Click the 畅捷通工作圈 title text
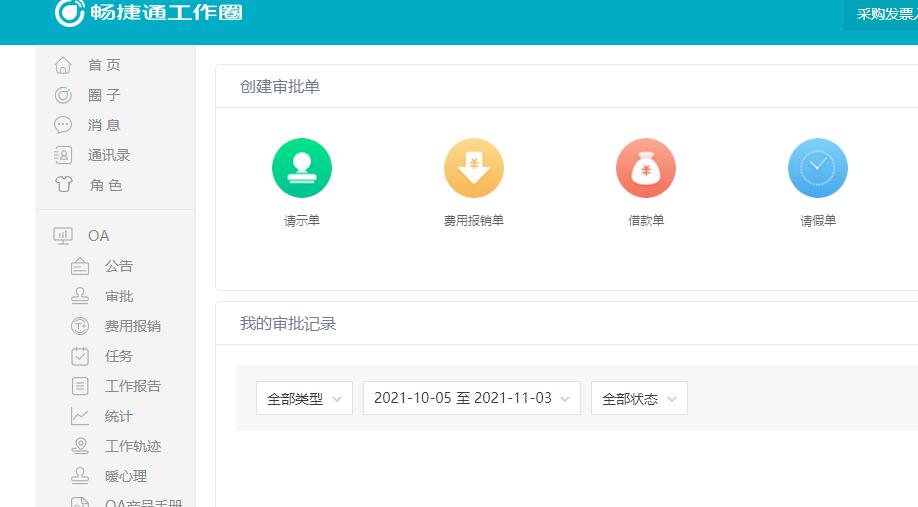This screenshot has width=918, height=507. click(166, 12)
